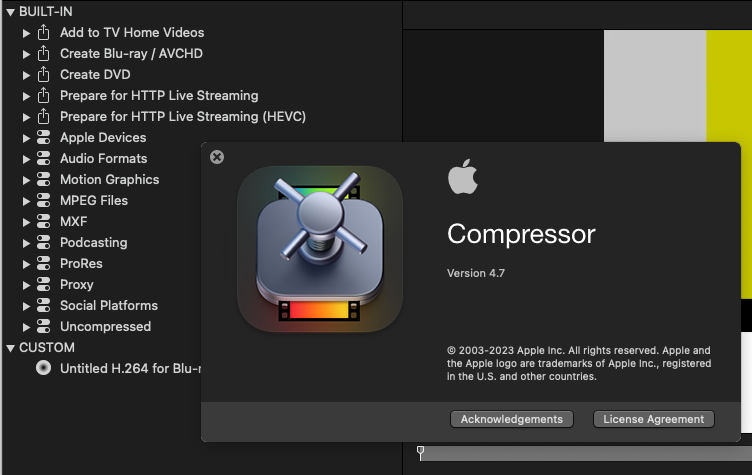752x475 pixels.
Task: Click the settings group icon beside Motion Graphics
Action: pyautogui.click(x=43, y=179)
